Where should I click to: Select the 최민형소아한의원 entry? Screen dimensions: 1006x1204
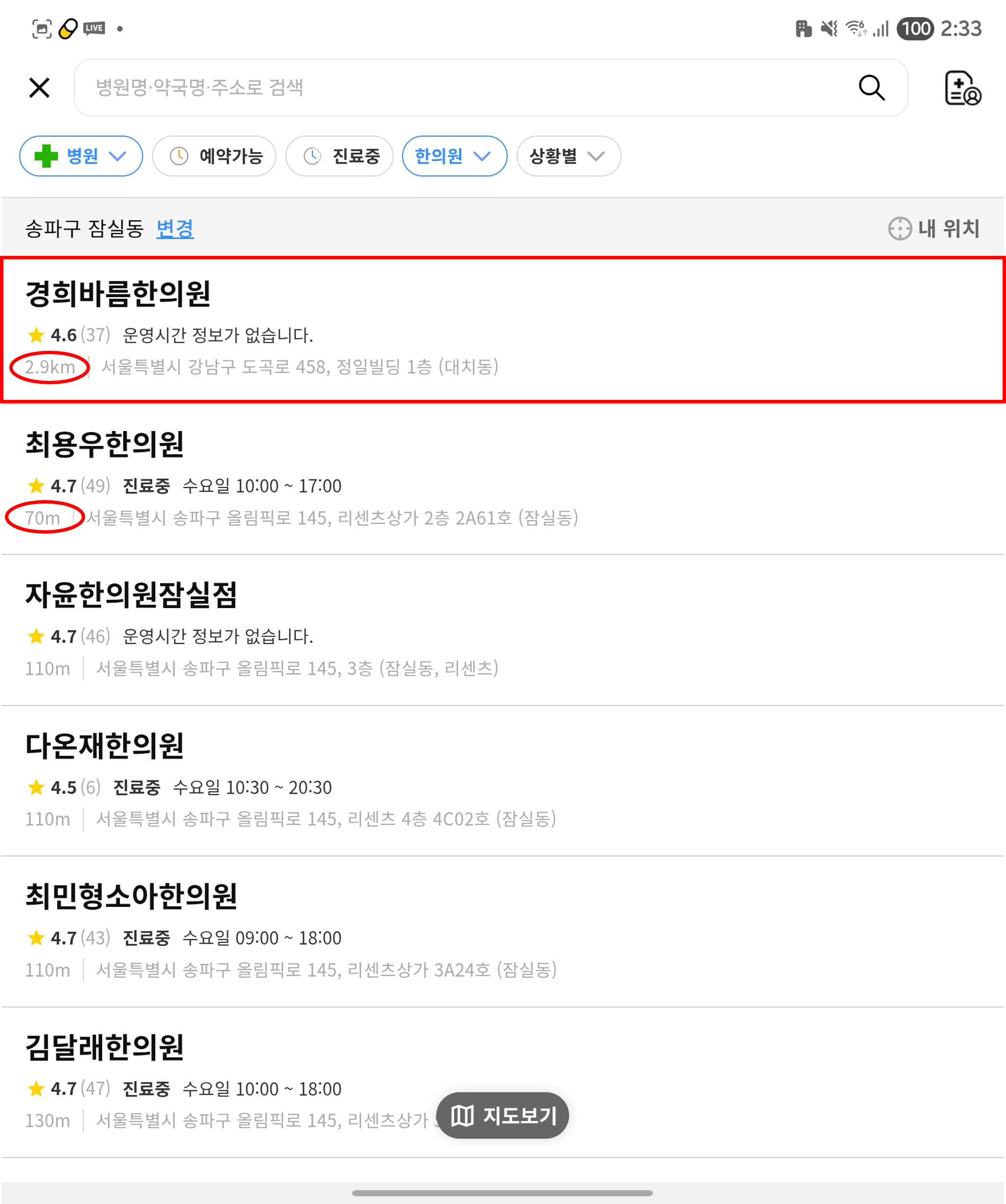[503, 932]
